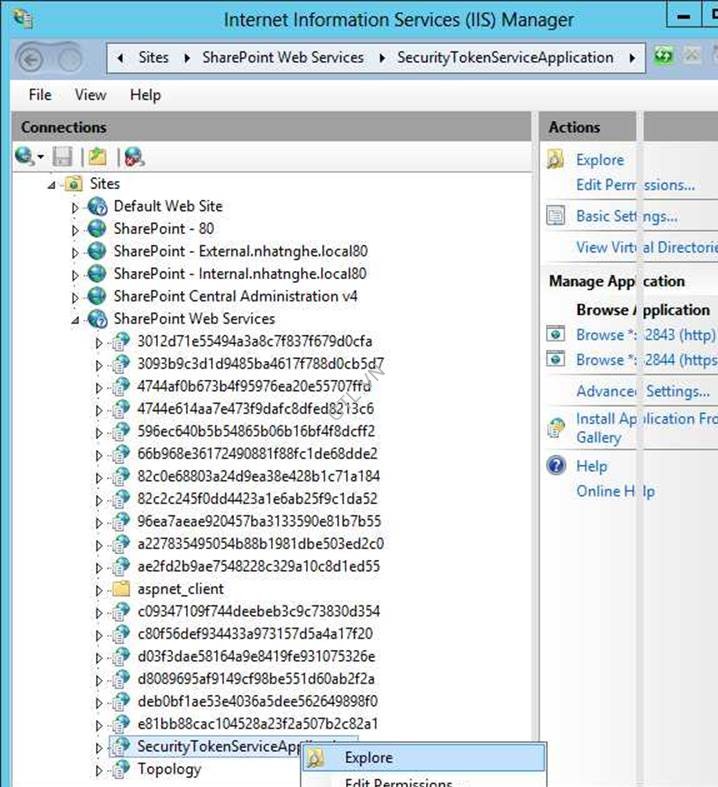
Task: Click the blue Help question mark icon
Action: coord(556,466)
